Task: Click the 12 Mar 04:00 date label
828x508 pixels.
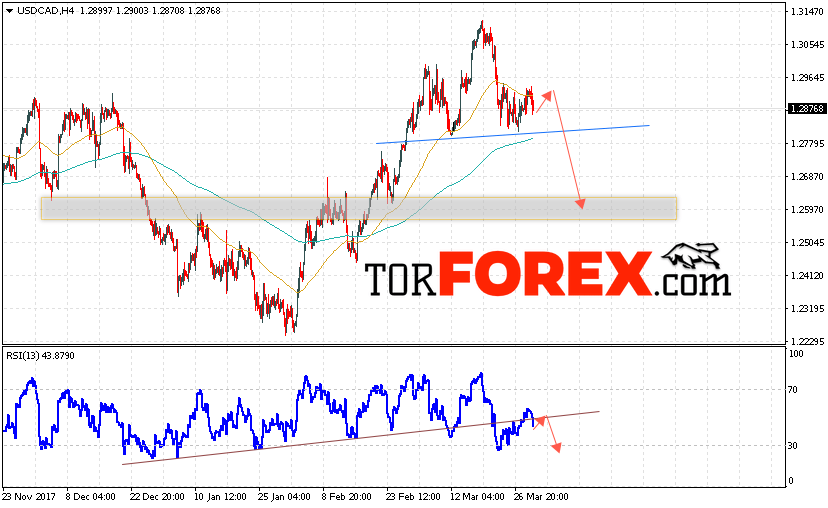Action: [477, 497]
